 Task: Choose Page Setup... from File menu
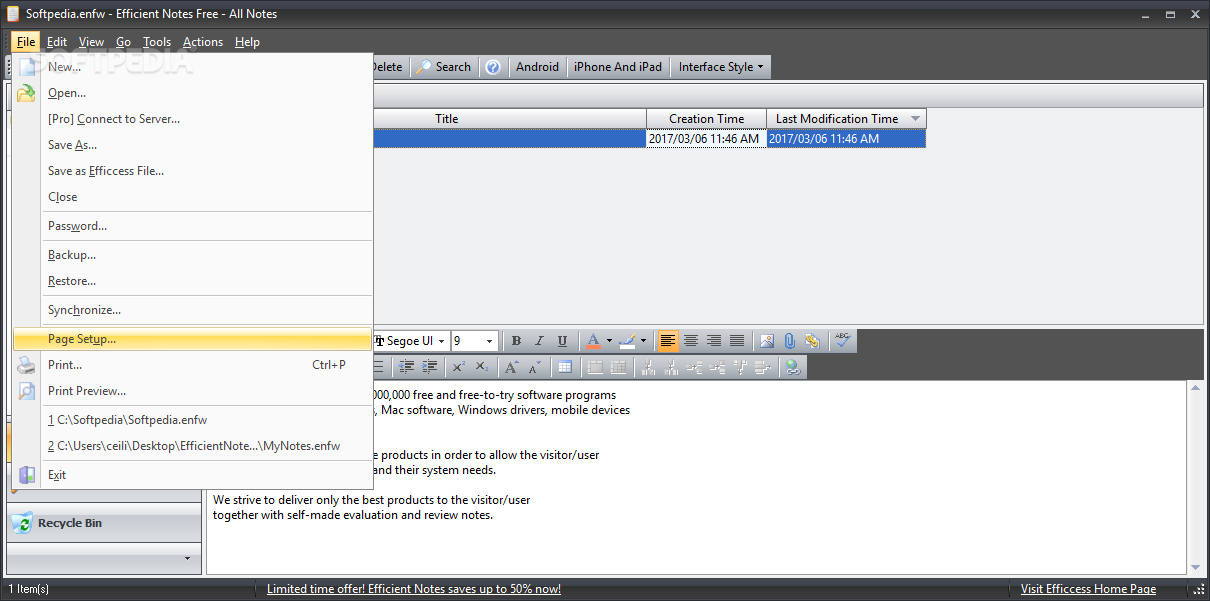tap(192, 339)
